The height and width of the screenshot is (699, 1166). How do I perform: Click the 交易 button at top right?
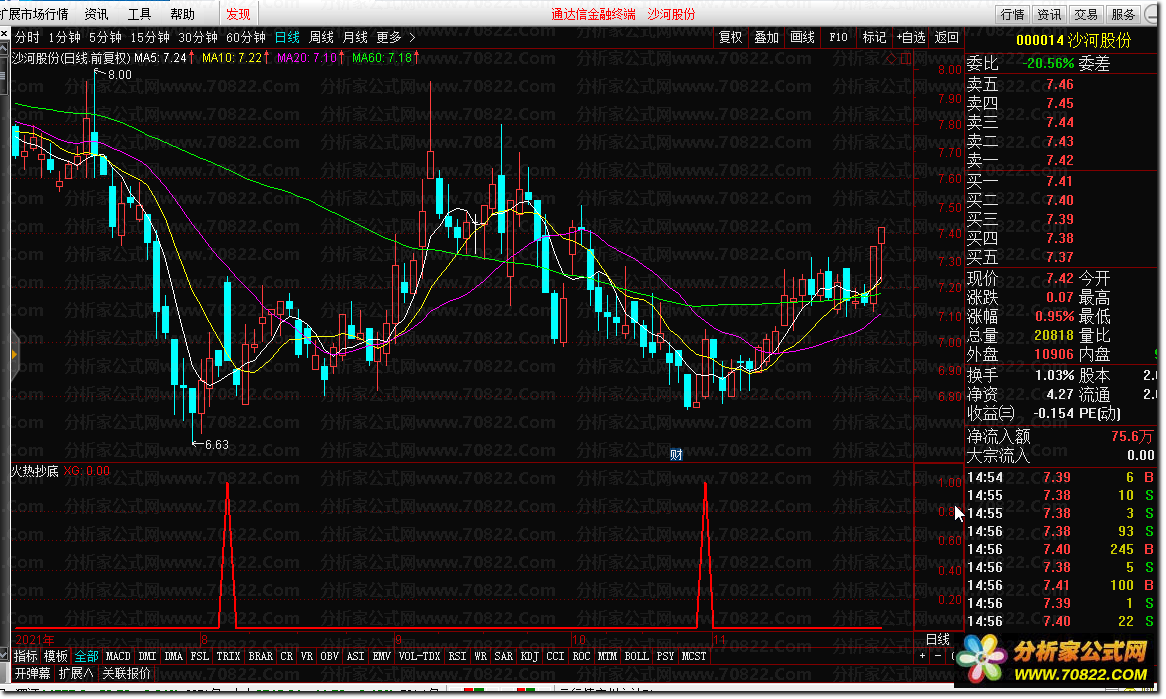[x=1086, y=14]
